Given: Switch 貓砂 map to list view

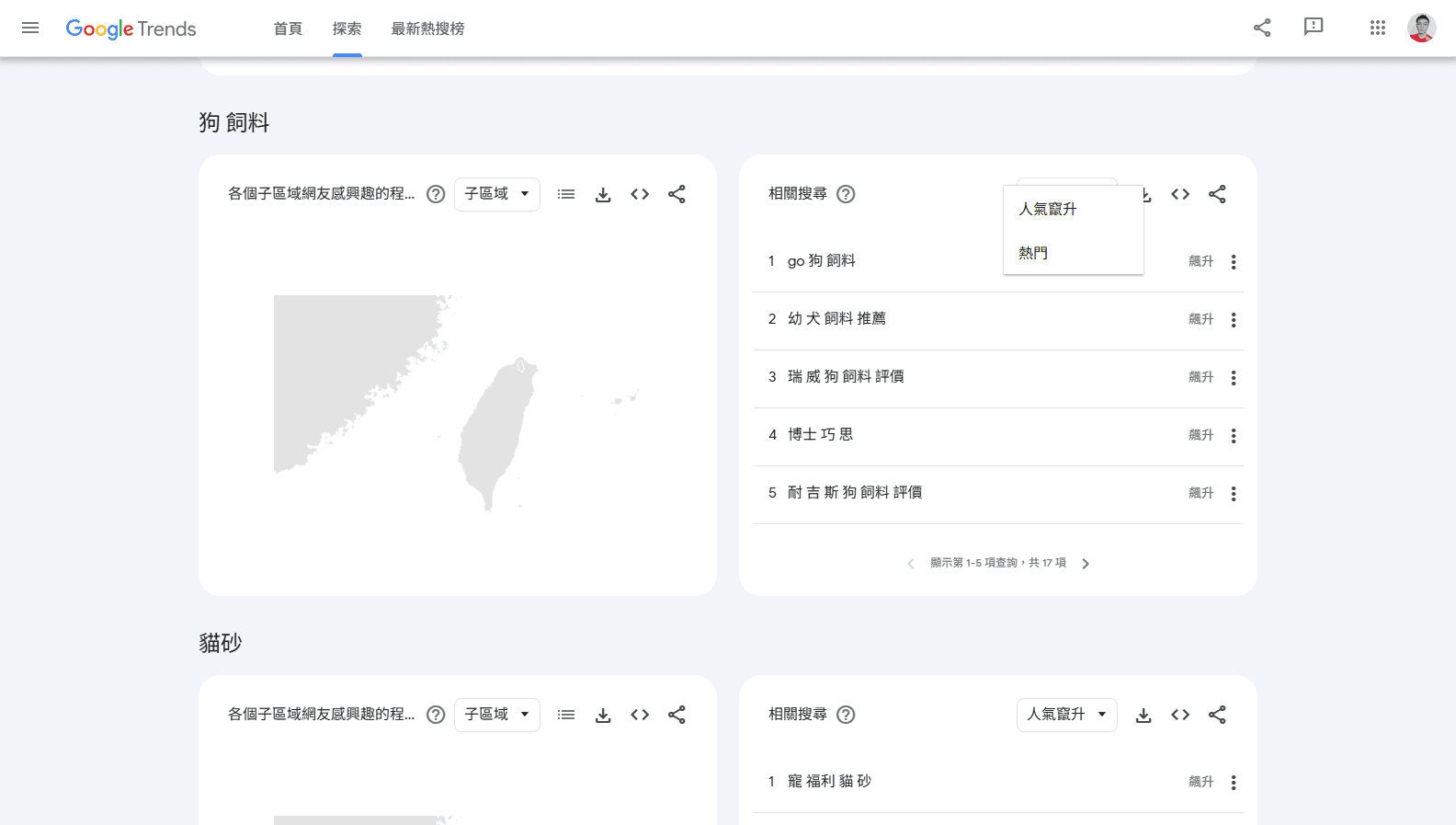Looking at the screenshot, I should point(566,715).
